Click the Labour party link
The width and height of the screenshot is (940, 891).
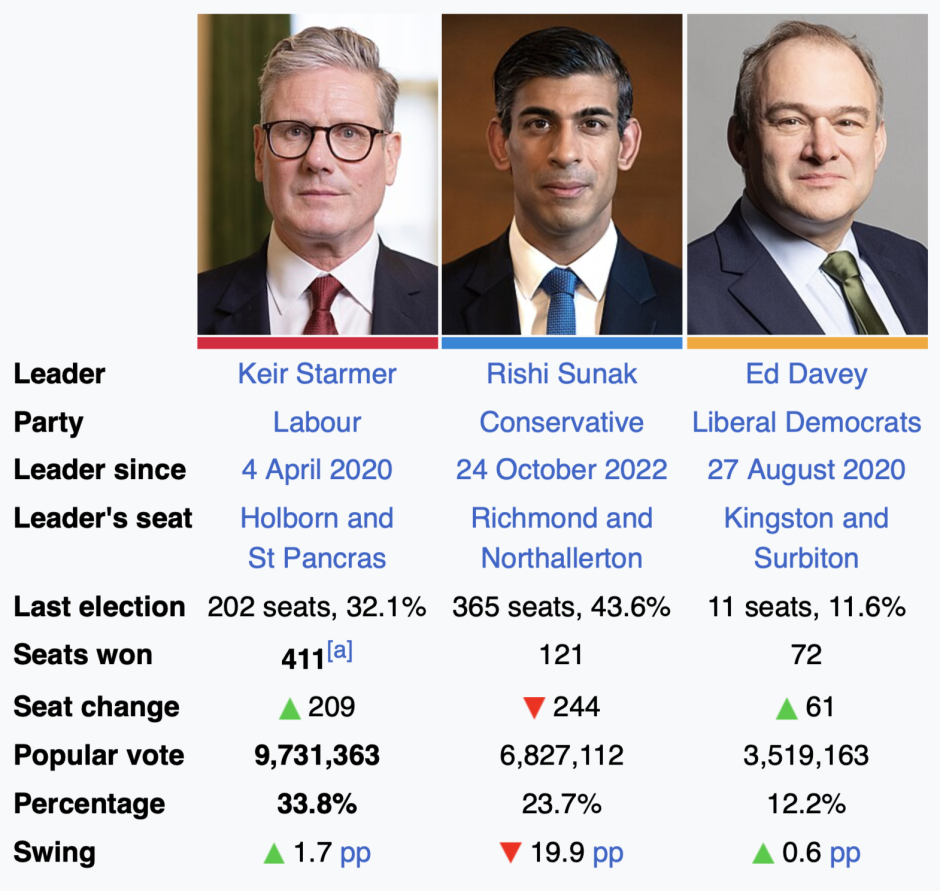click(x=317, y=422)
